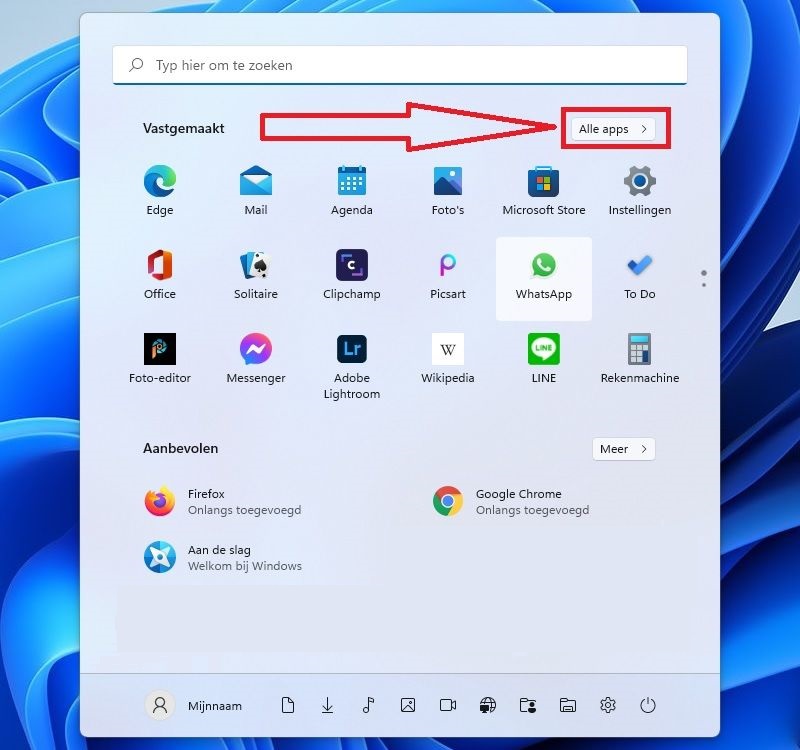Open the File Explorer icon
800x750 pixels.
pyautogui.click(x=568, y=706)
